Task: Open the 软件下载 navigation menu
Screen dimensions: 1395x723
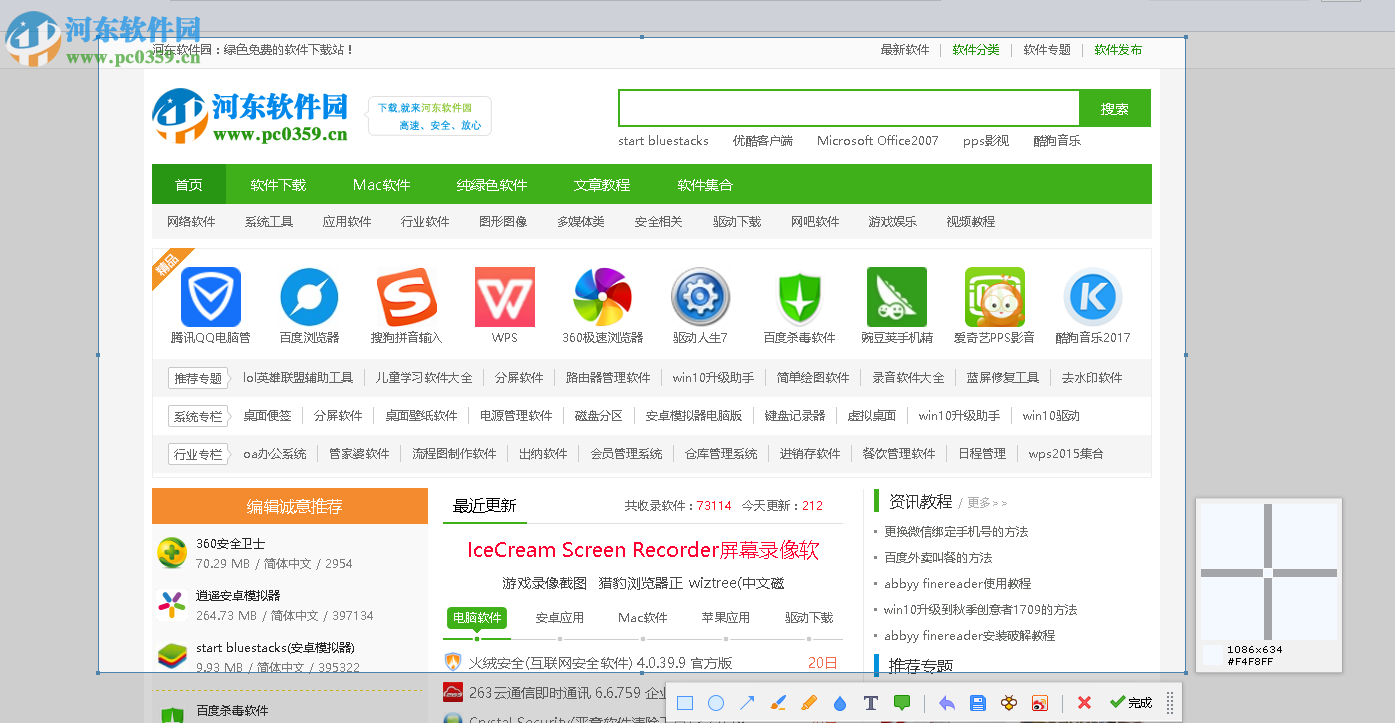Action: click(276, 184)
